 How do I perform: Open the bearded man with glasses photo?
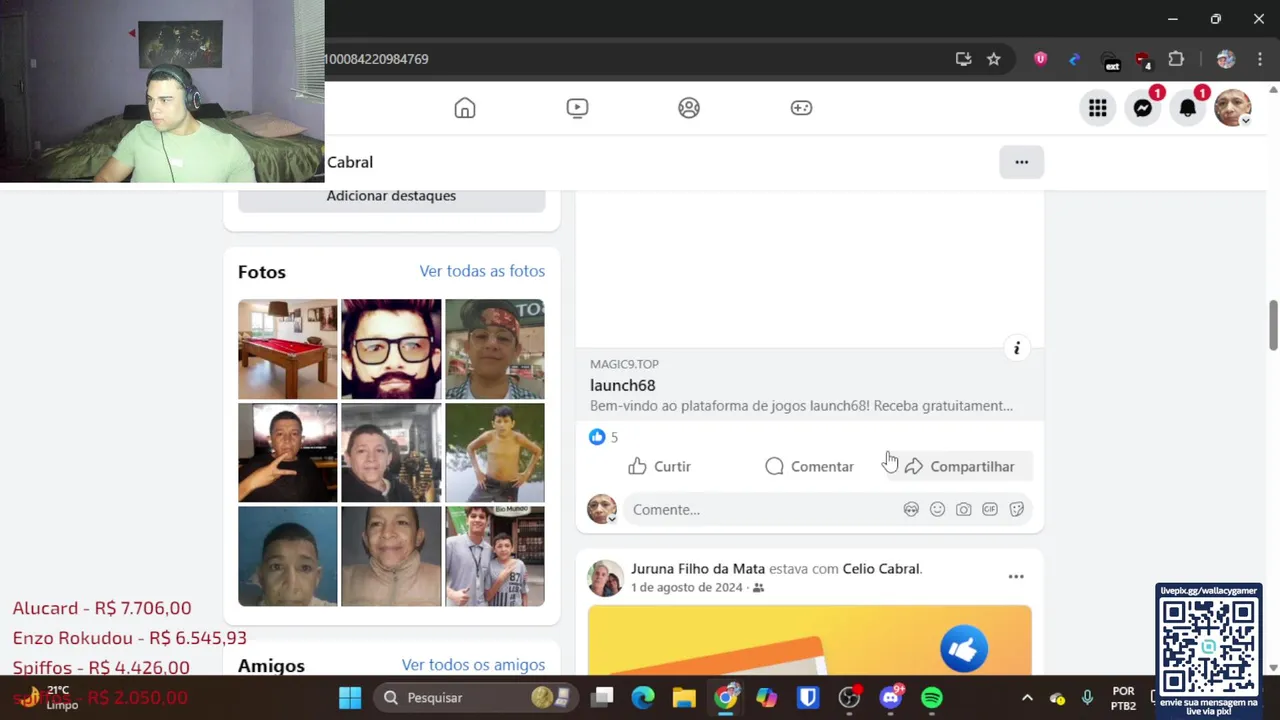[x=391, y=349]
